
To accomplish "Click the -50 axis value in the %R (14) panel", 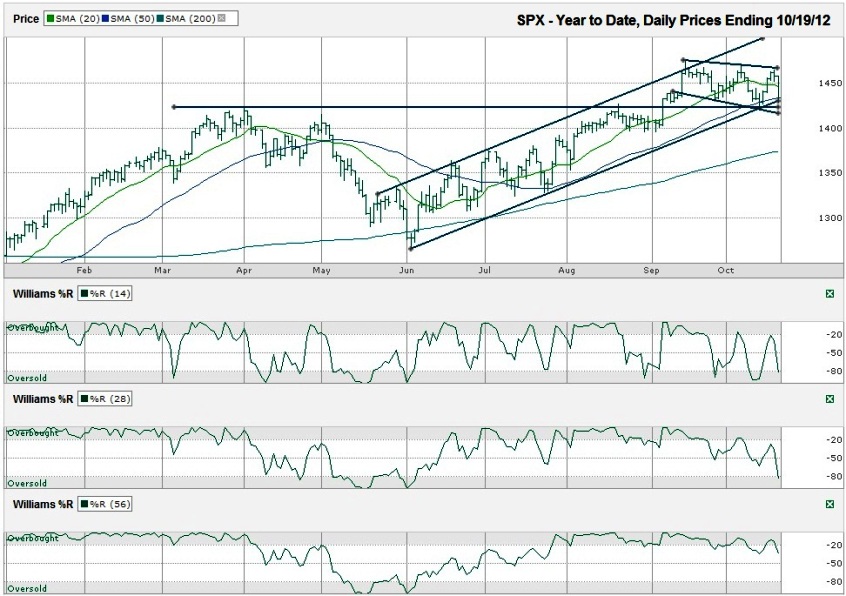I will click(x=834, y=353).
